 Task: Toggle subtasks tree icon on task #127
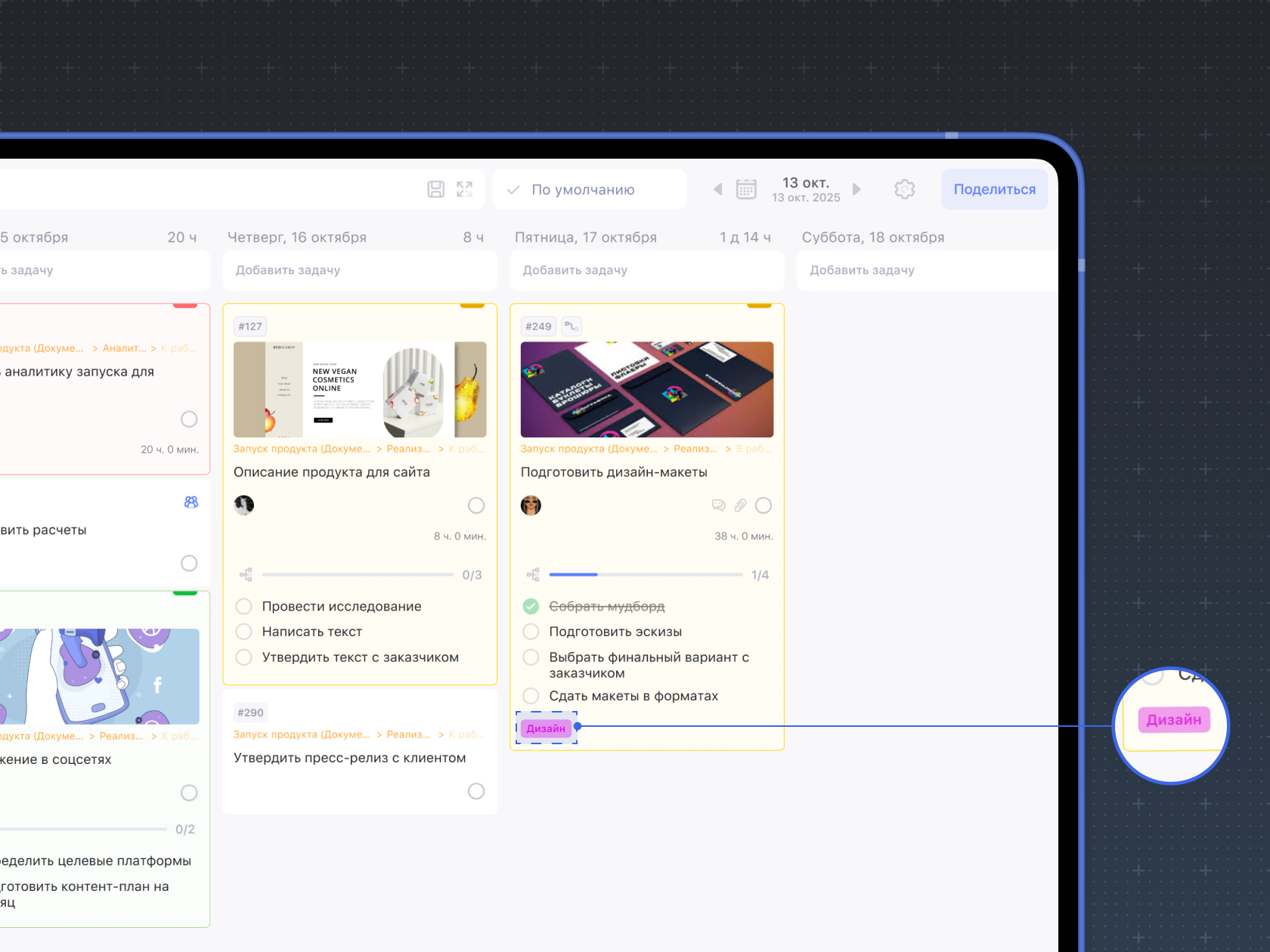[246, 575]
